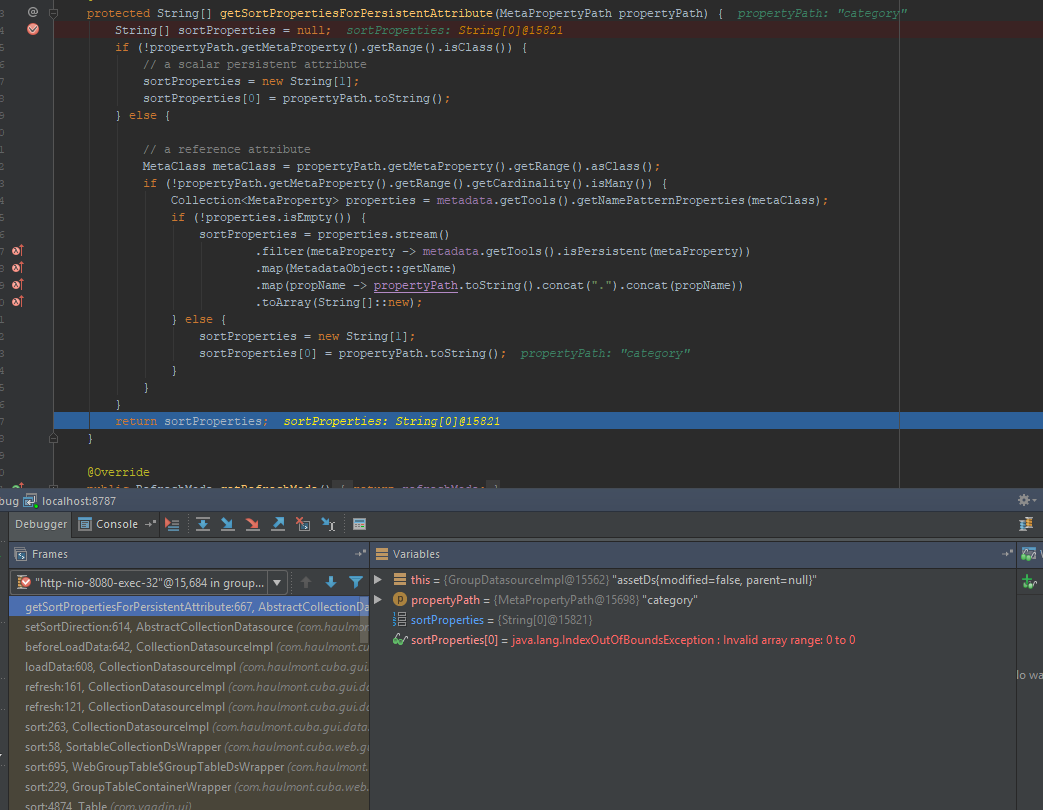
Task: Select frame beforeLoadData:642
Action: pos(188,646)
